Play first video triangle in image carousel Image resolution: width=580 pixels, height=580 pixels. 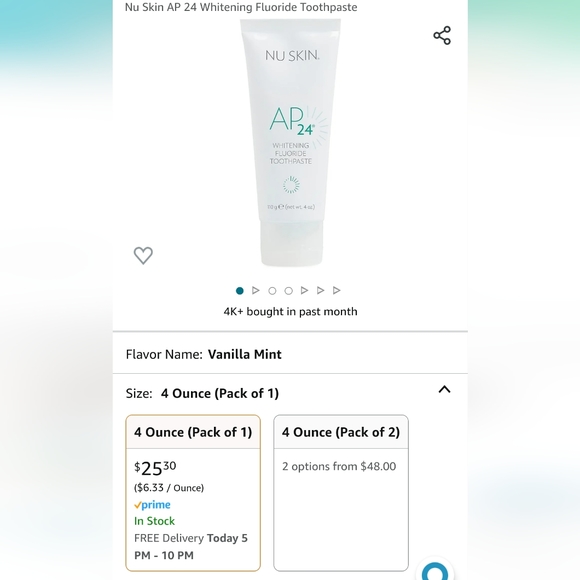click(256, 290)
